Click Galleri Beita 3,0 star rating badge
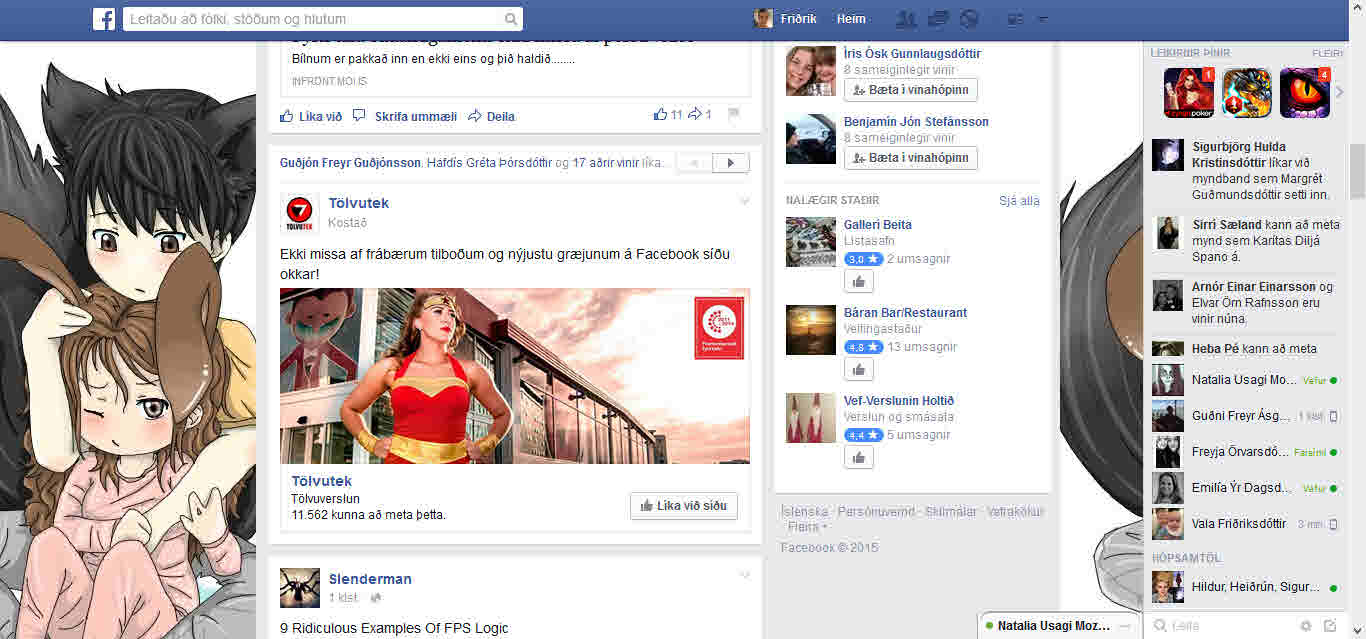Image resolution: width=1366 pixels, height=639 pixels. tap(864, 259)
